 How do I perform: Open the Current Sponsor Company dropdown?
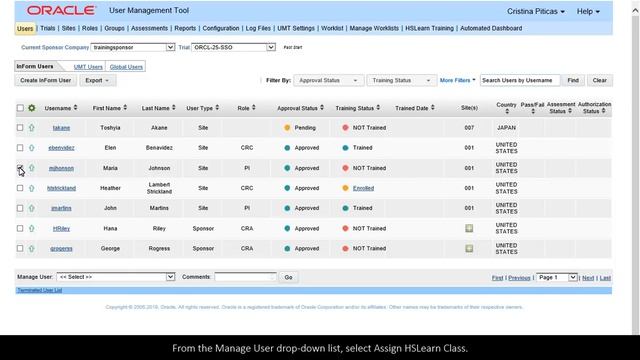(x=133, y=47)
